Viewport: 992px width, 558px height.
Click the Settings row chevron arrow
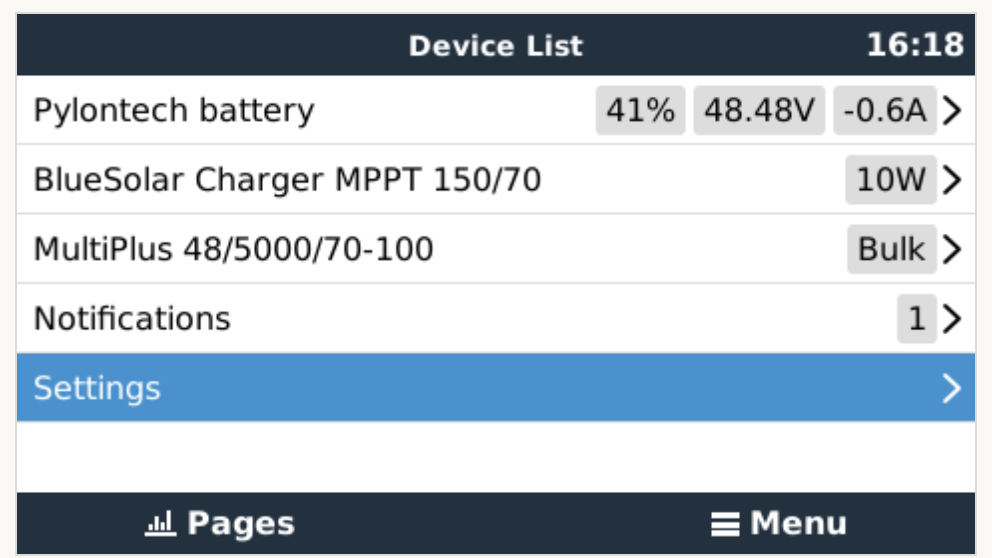(x=952, y=388)
